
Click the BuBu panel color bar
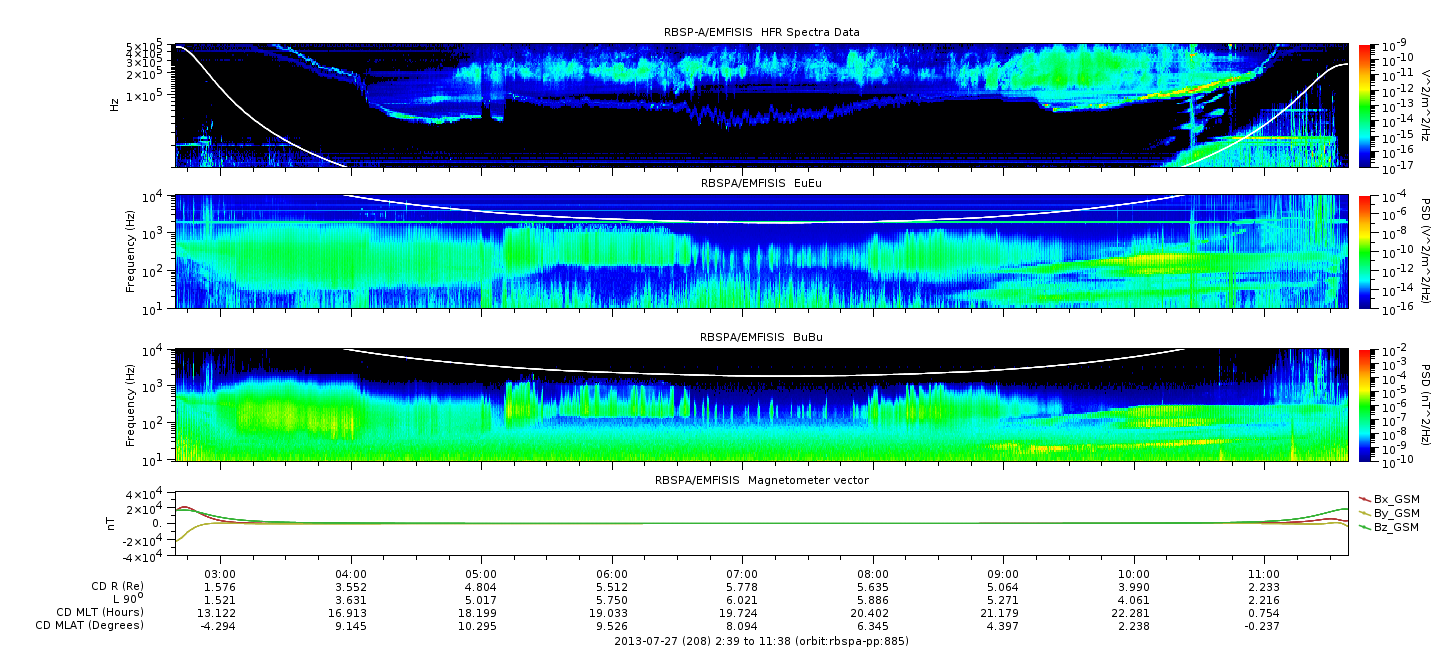(1365, 405)
